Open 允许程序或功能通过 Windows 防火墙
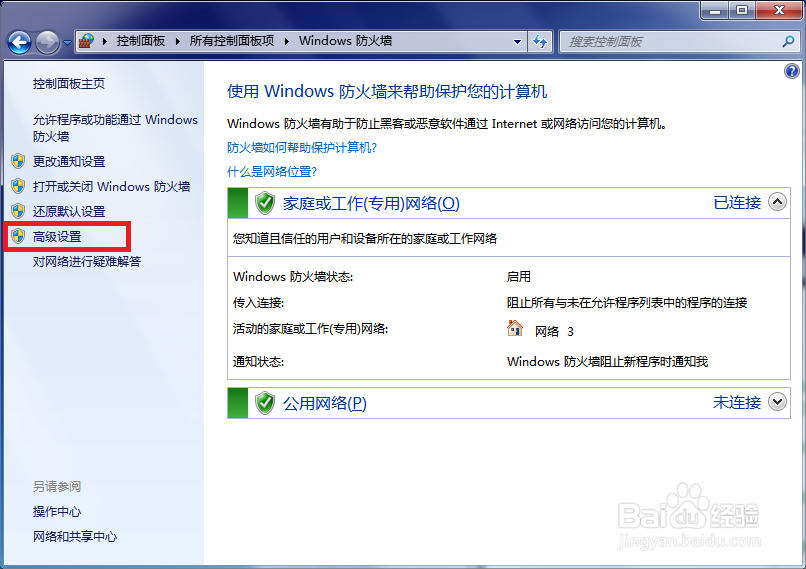The image size is (806, 569). coord(115,128)
